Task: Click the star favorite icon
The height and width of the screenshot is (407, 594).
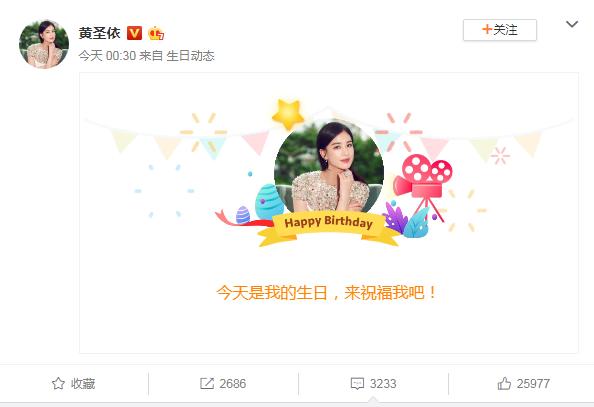Action: coord(58,384)
